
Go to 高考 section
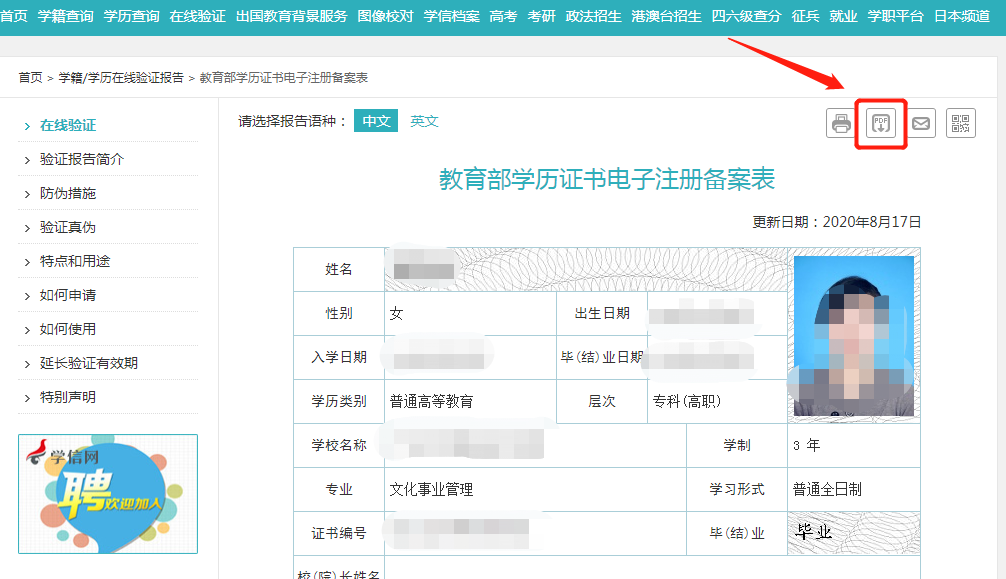point(503,16)
